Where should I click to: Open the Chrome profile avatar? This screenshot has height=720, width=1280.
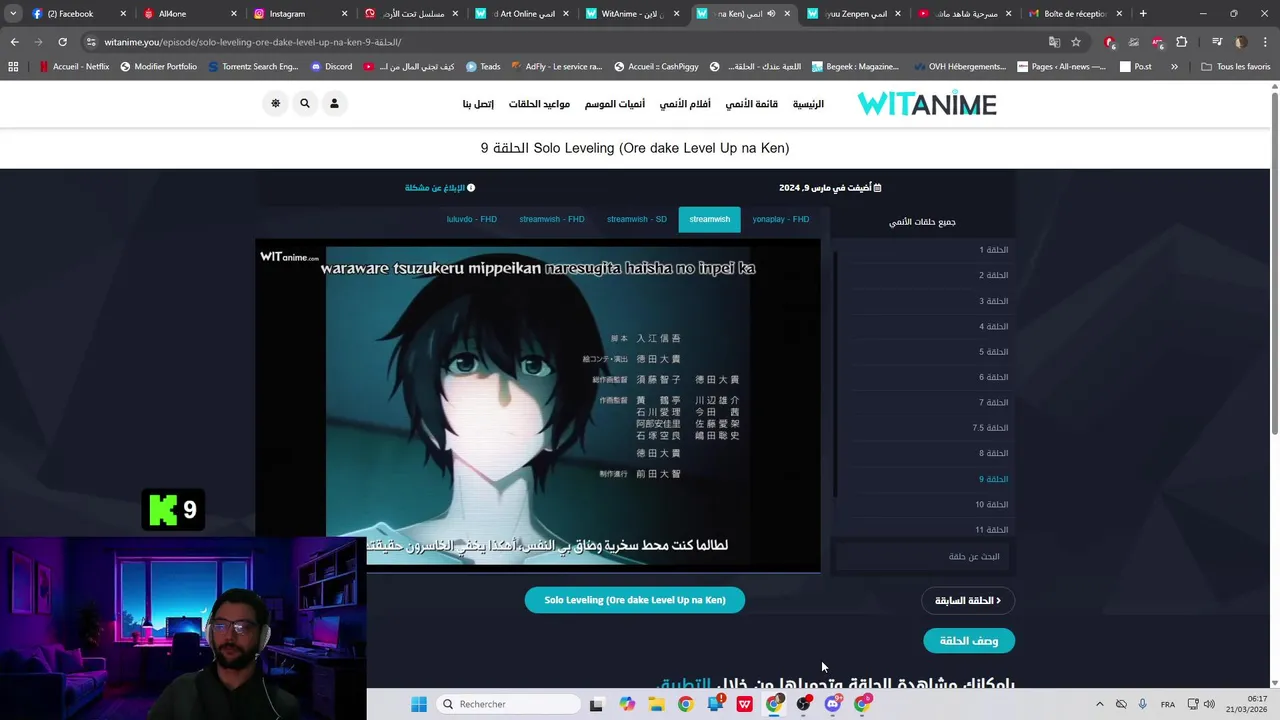[1241, 42]
